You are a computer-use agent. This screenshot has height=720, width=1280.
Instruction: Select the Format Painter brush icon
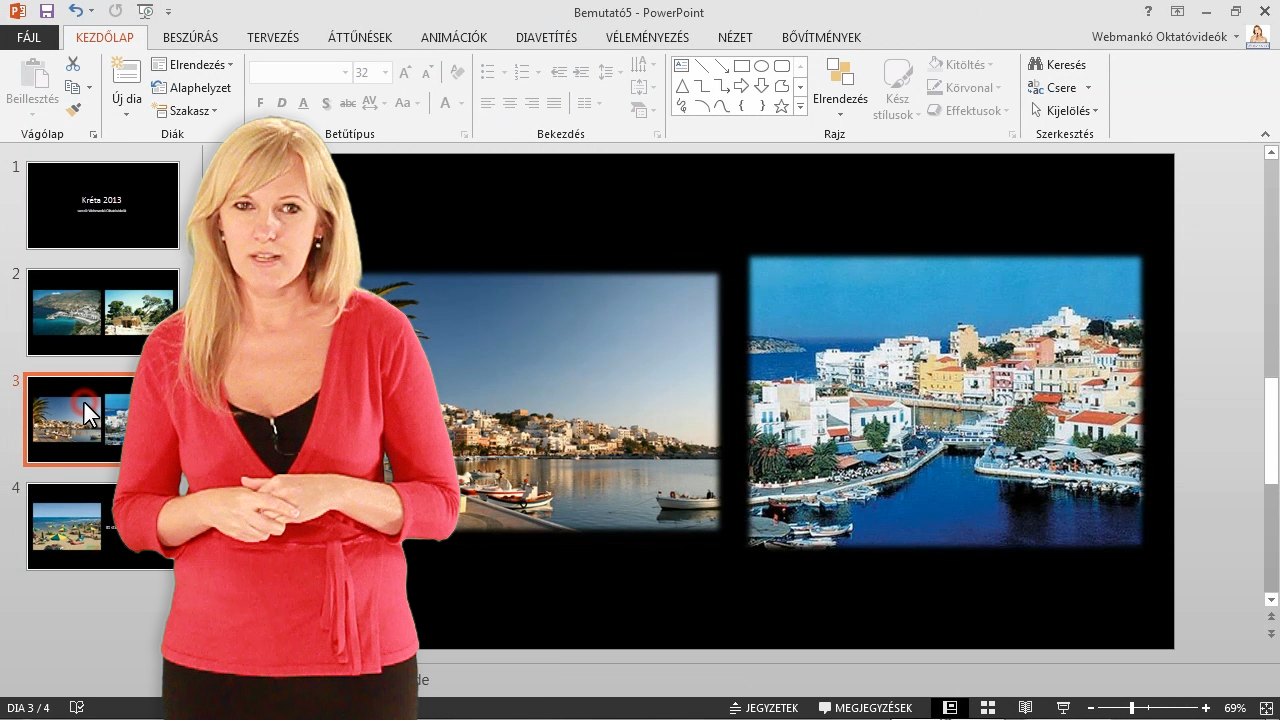tap(73, 110)
